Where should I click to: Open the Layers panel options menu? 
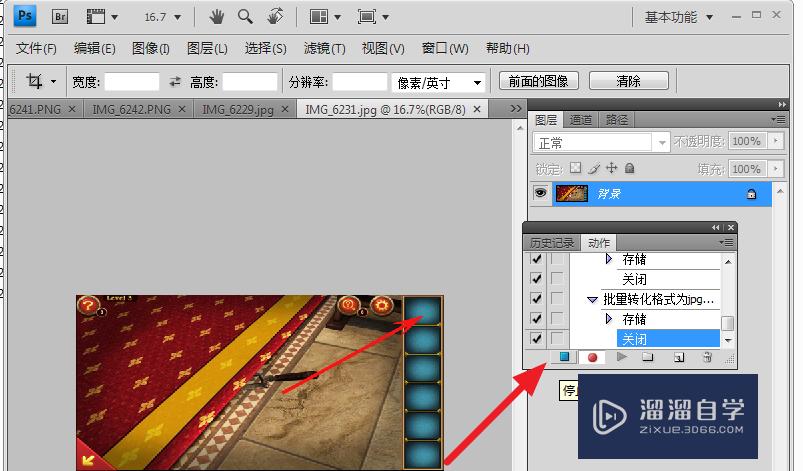778,119
